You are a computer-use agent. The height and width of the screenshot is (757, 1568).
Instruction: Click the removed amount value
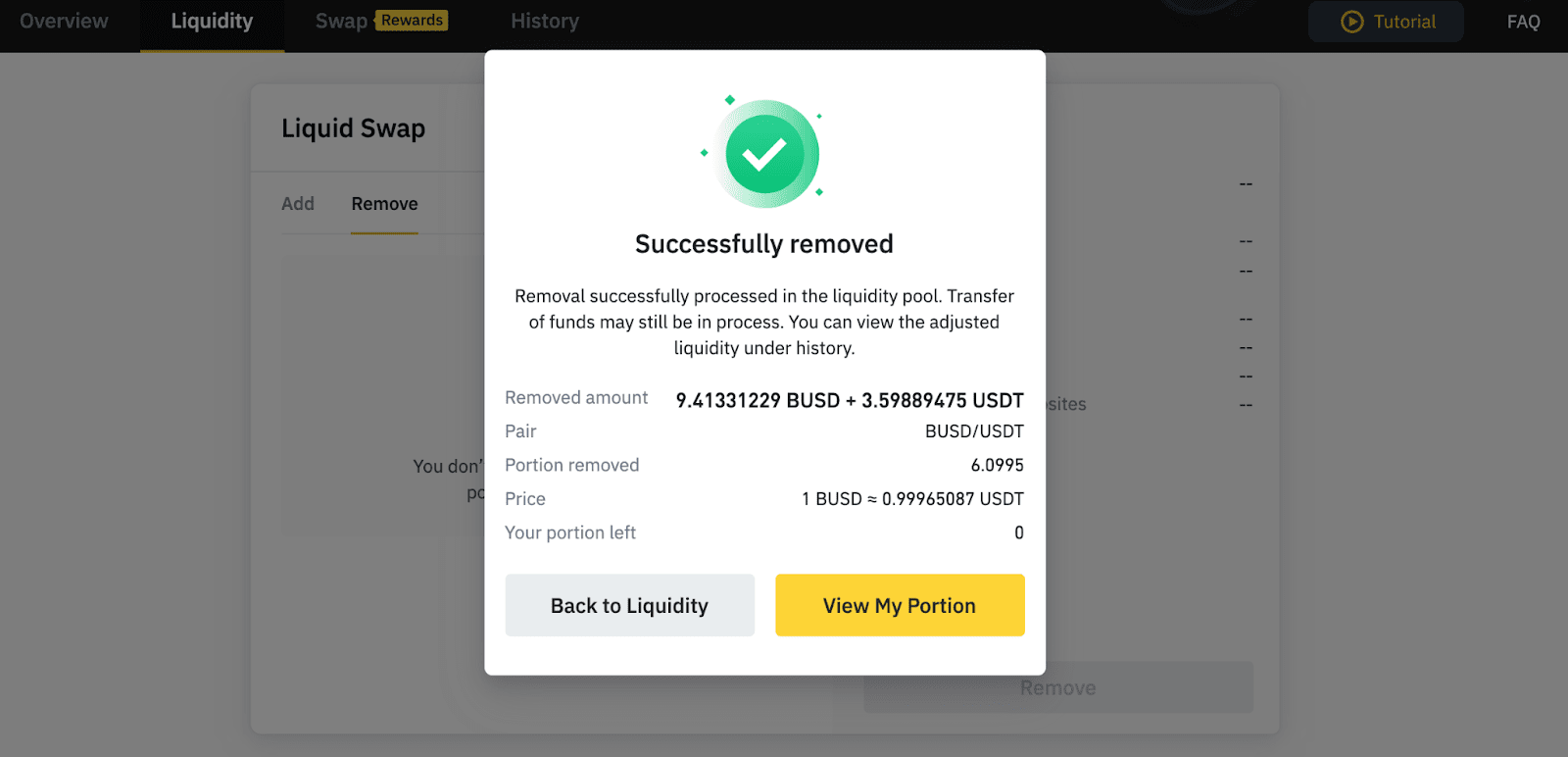[850, 400]
